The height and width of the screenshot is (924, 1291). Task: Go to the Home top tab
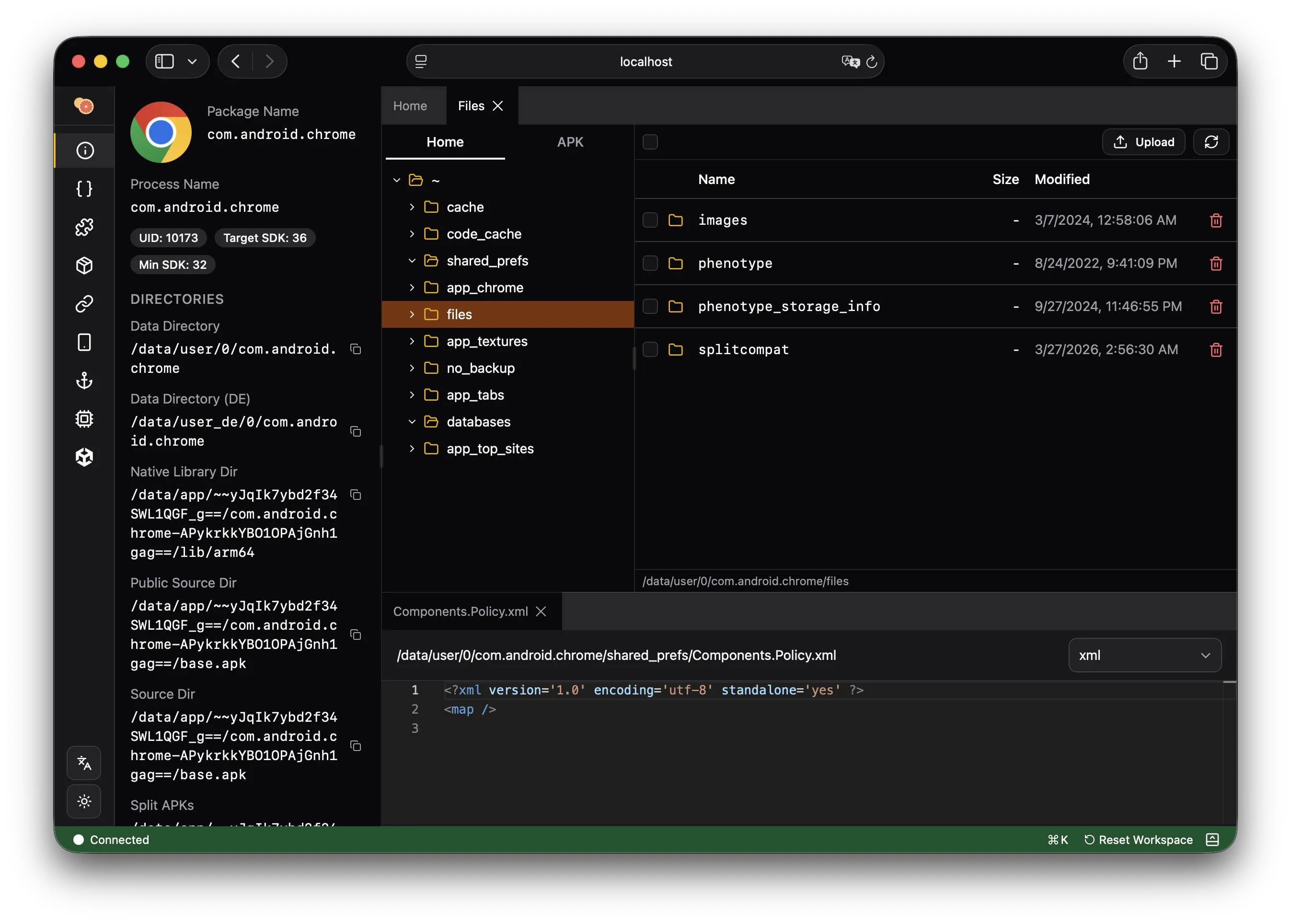410,106
